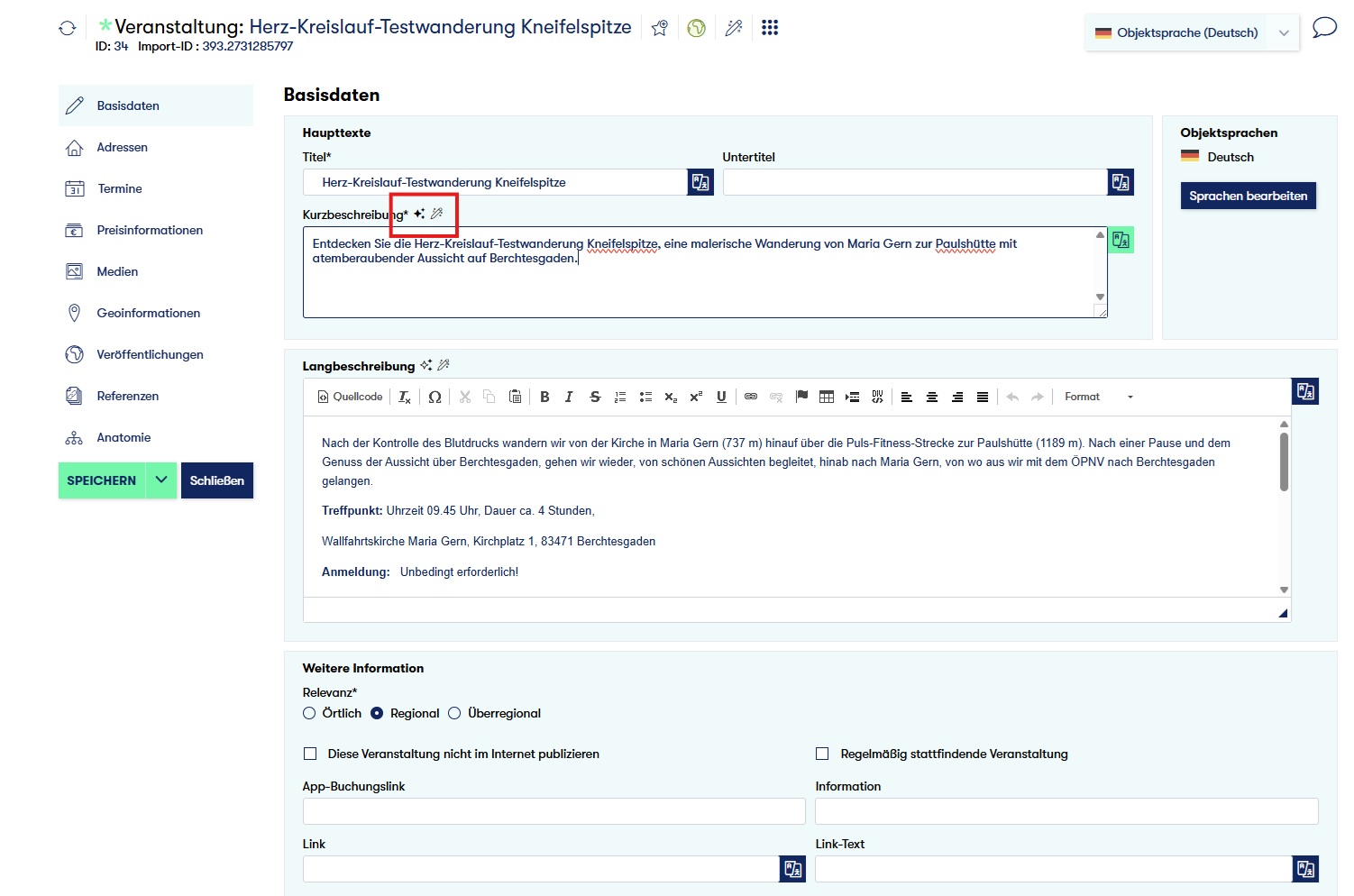
Task: Click the Sprachen bearbeiten button
Action: click(x=1248, y=196)
